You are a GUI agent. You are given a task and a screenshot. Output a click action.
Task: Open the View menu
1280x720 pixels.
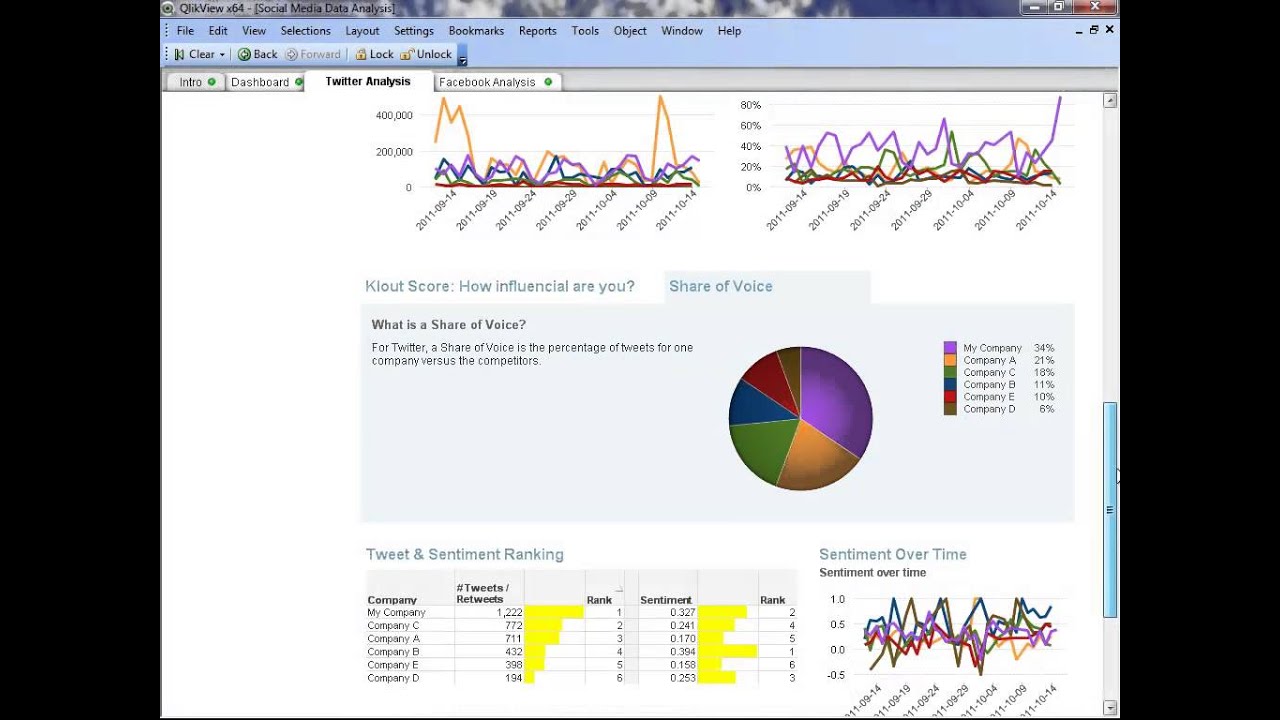point(254,31)
